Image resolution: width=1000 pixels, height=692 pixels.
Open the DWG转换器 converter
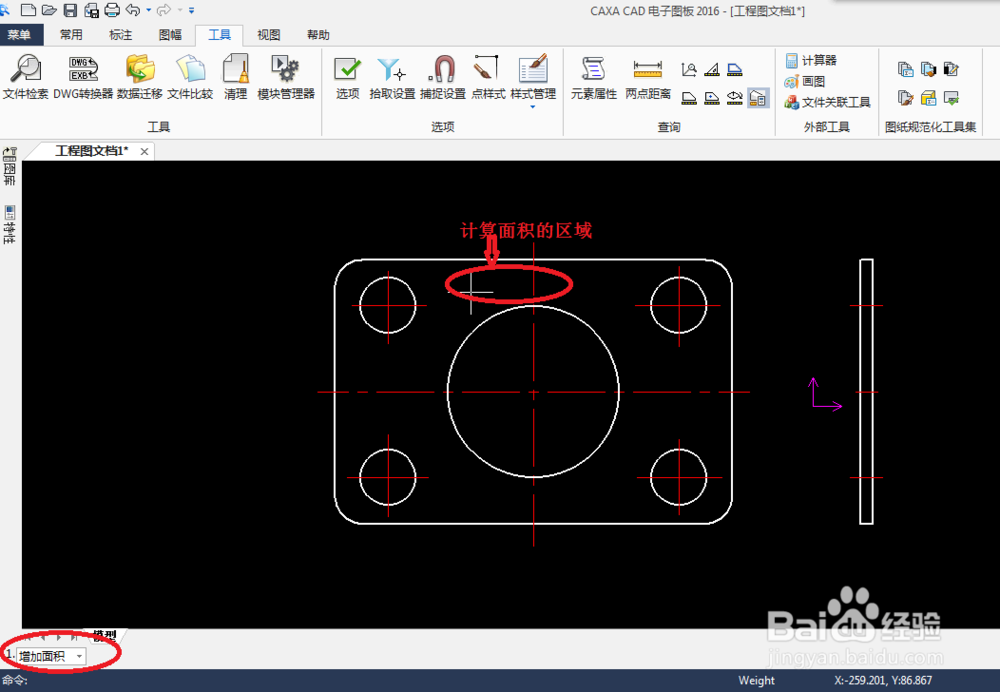click(83, 77)
